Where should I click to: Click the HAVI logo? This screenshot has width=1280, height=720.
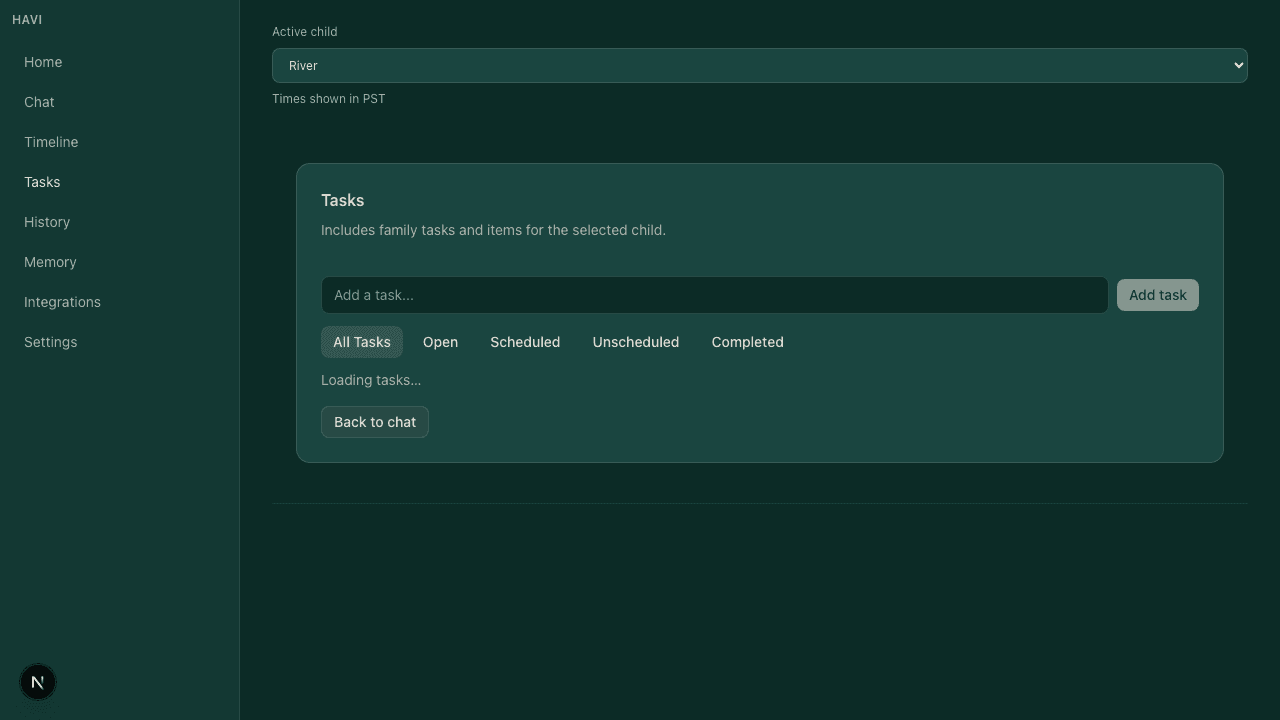click(x=27, y=19)
